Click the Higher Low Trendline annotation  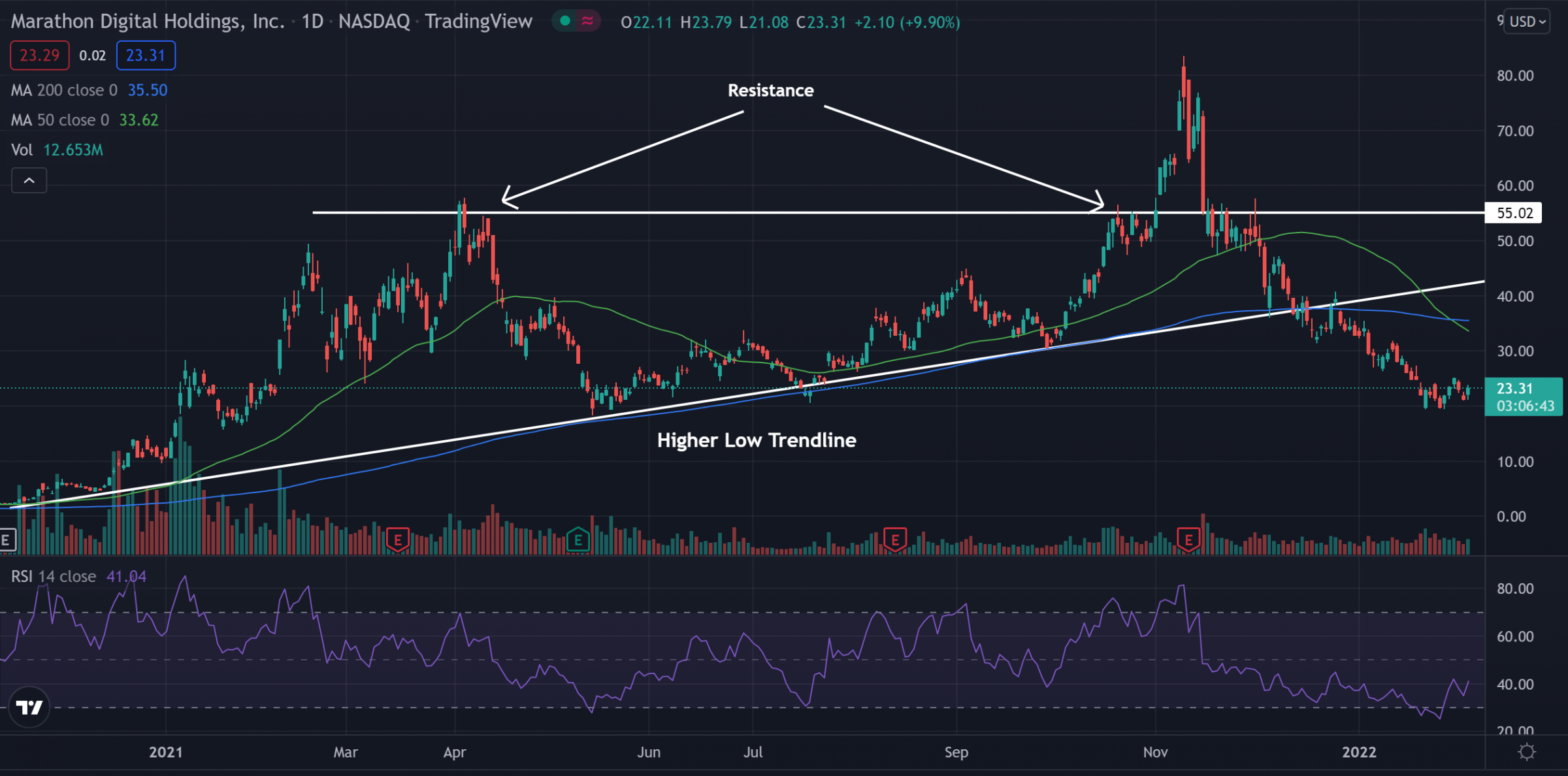(x=757, y=440)
